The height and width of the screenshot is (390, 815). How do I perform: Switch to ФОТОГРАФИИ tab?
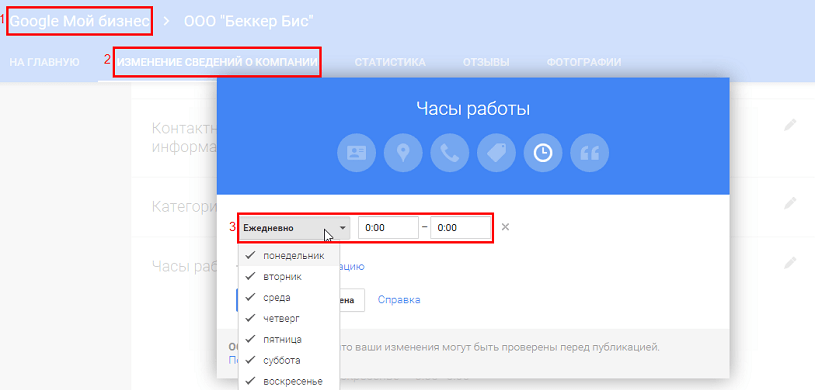(x=584, y=62)
